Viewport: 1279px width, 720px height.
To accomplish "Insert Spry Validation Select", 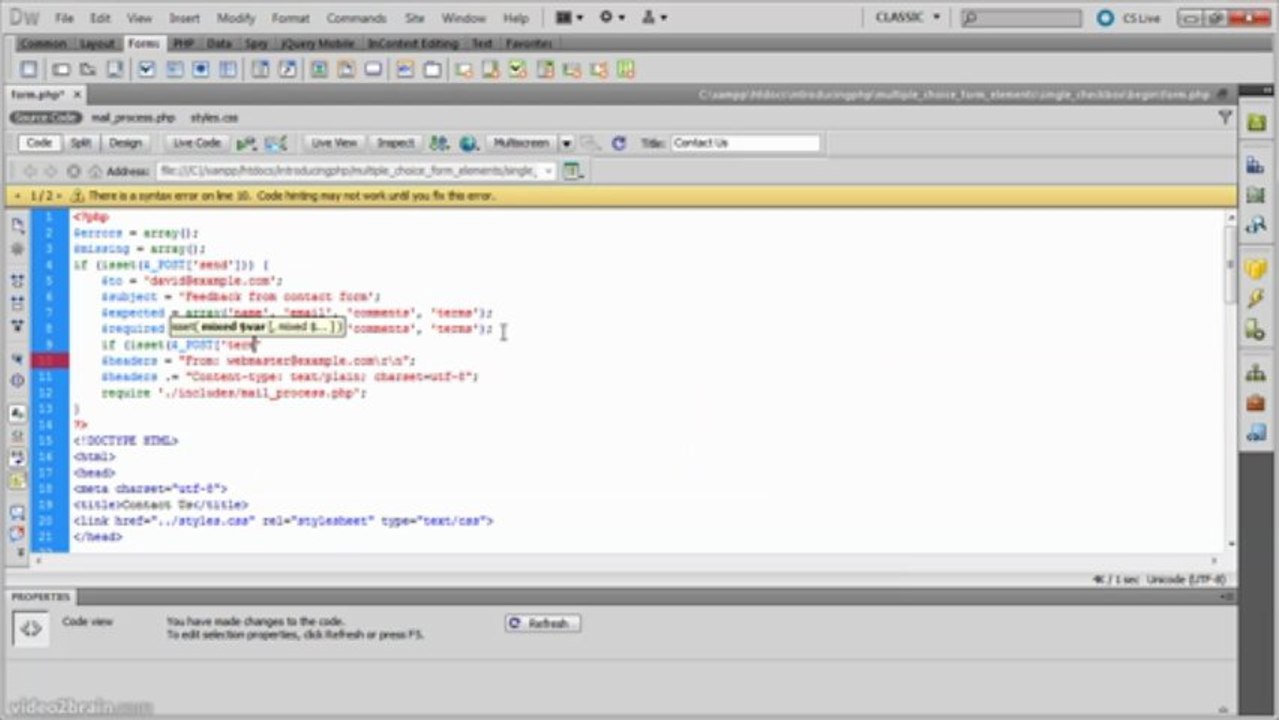I will pos(545,70).
